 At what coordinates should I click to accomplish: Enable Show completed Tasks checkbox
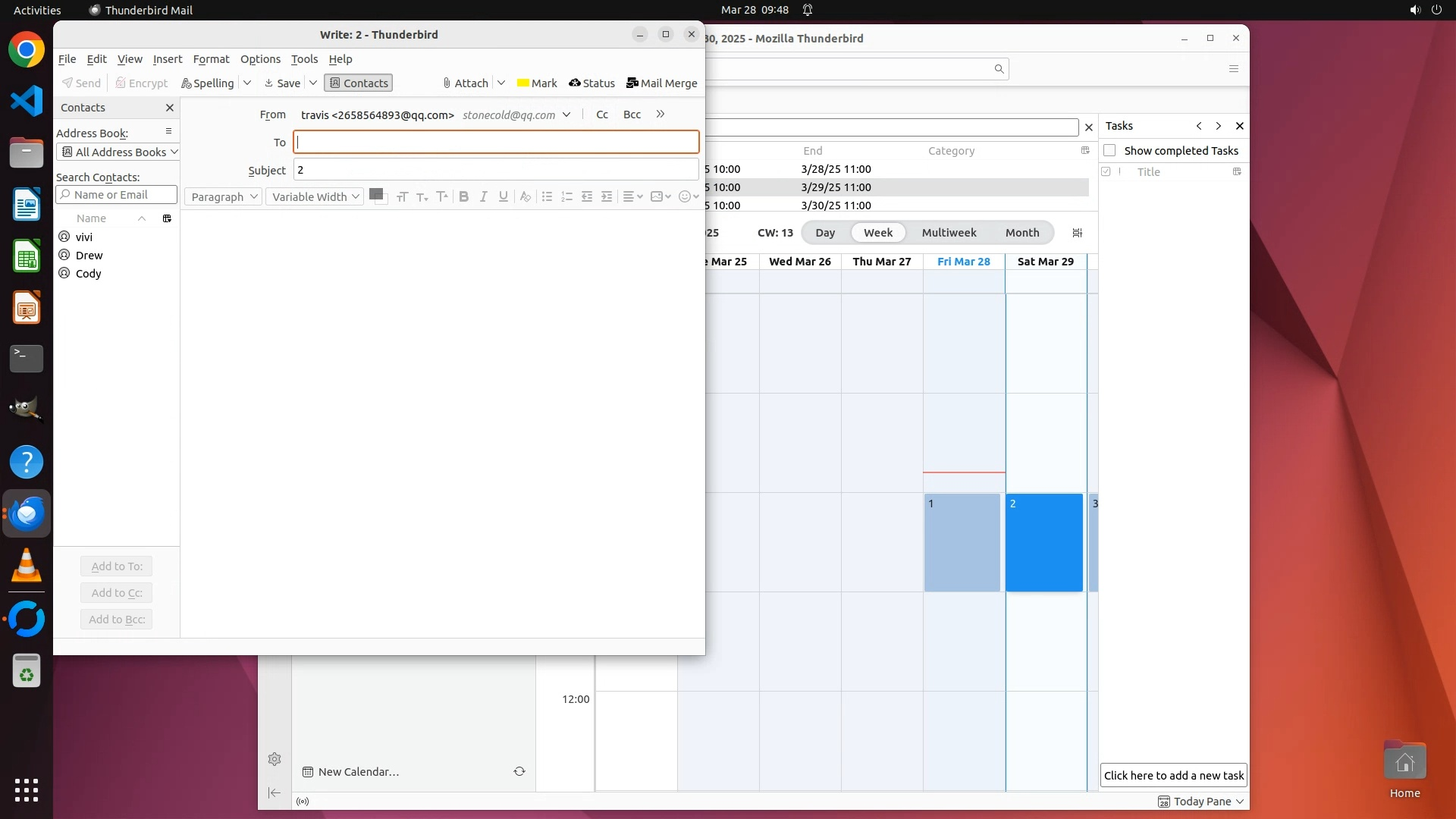(1109, 151)
